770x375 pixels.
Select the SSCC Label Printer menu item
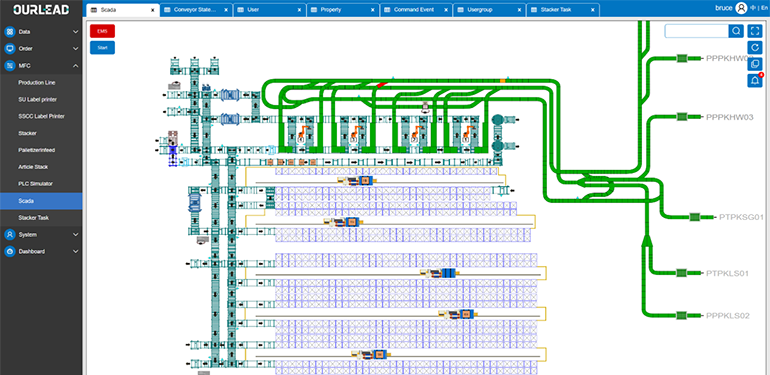pos(41,116)
